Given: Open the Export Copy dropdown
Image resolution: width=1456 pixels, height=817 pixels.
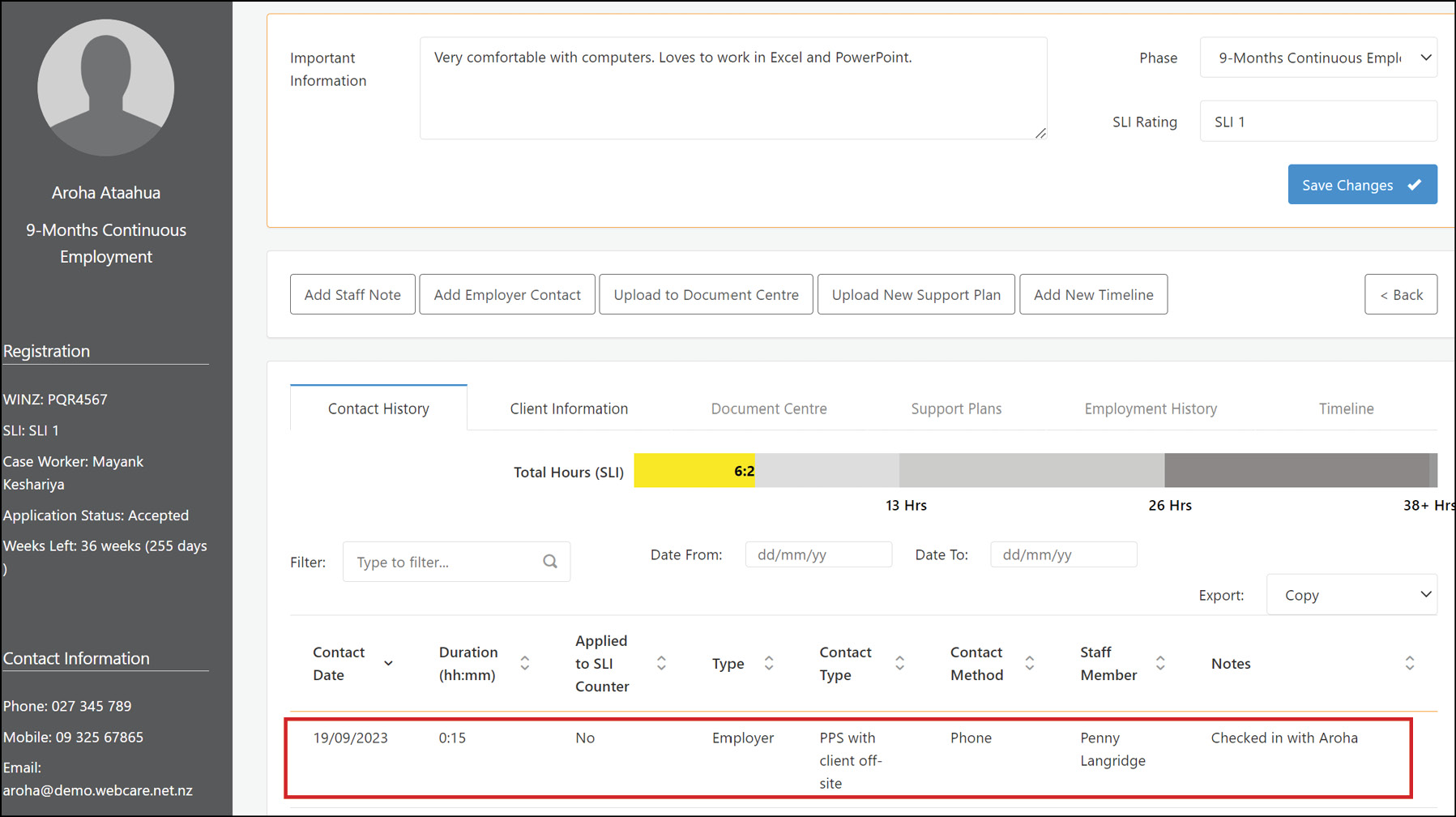Looking at the screenshot, I should (1351, 595).
